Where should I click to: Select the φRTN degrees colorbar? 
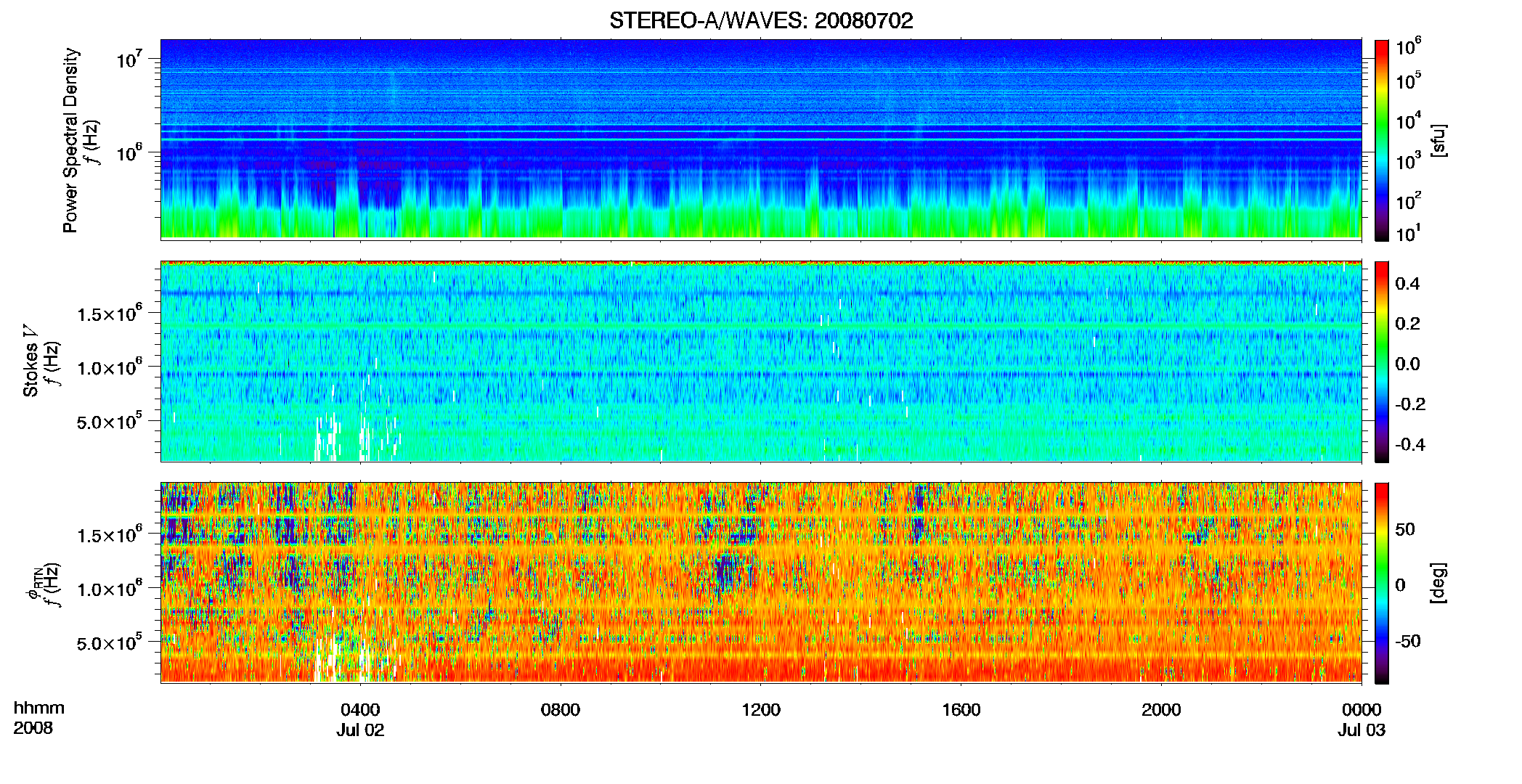click(x=1381, y=583)
